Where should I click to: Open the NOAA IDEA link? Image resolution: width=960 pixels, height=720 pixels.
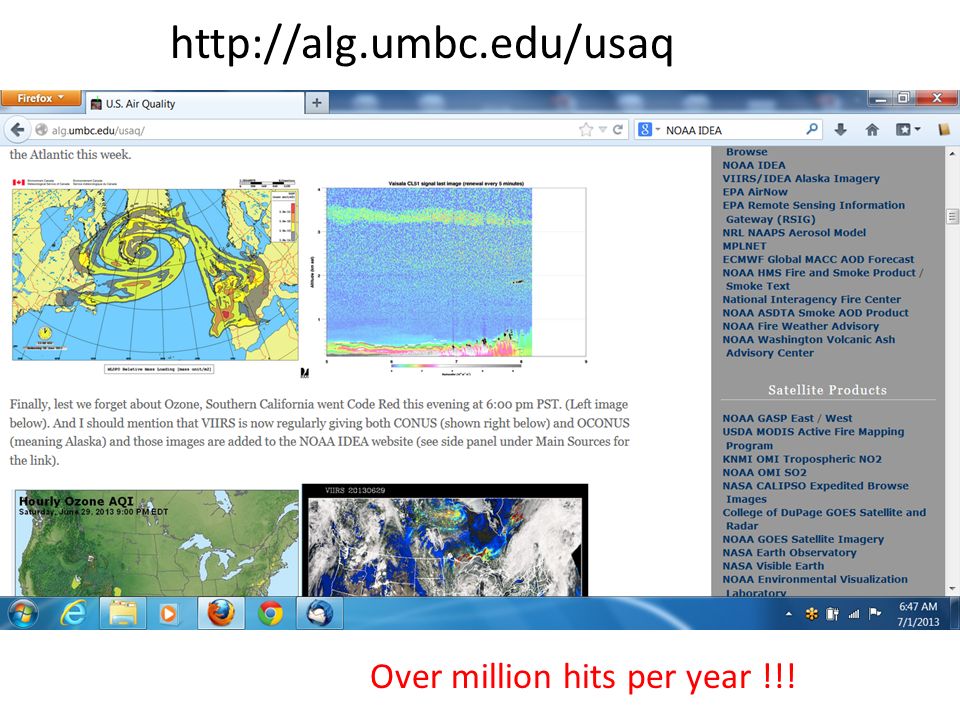[x=754, y=165]
